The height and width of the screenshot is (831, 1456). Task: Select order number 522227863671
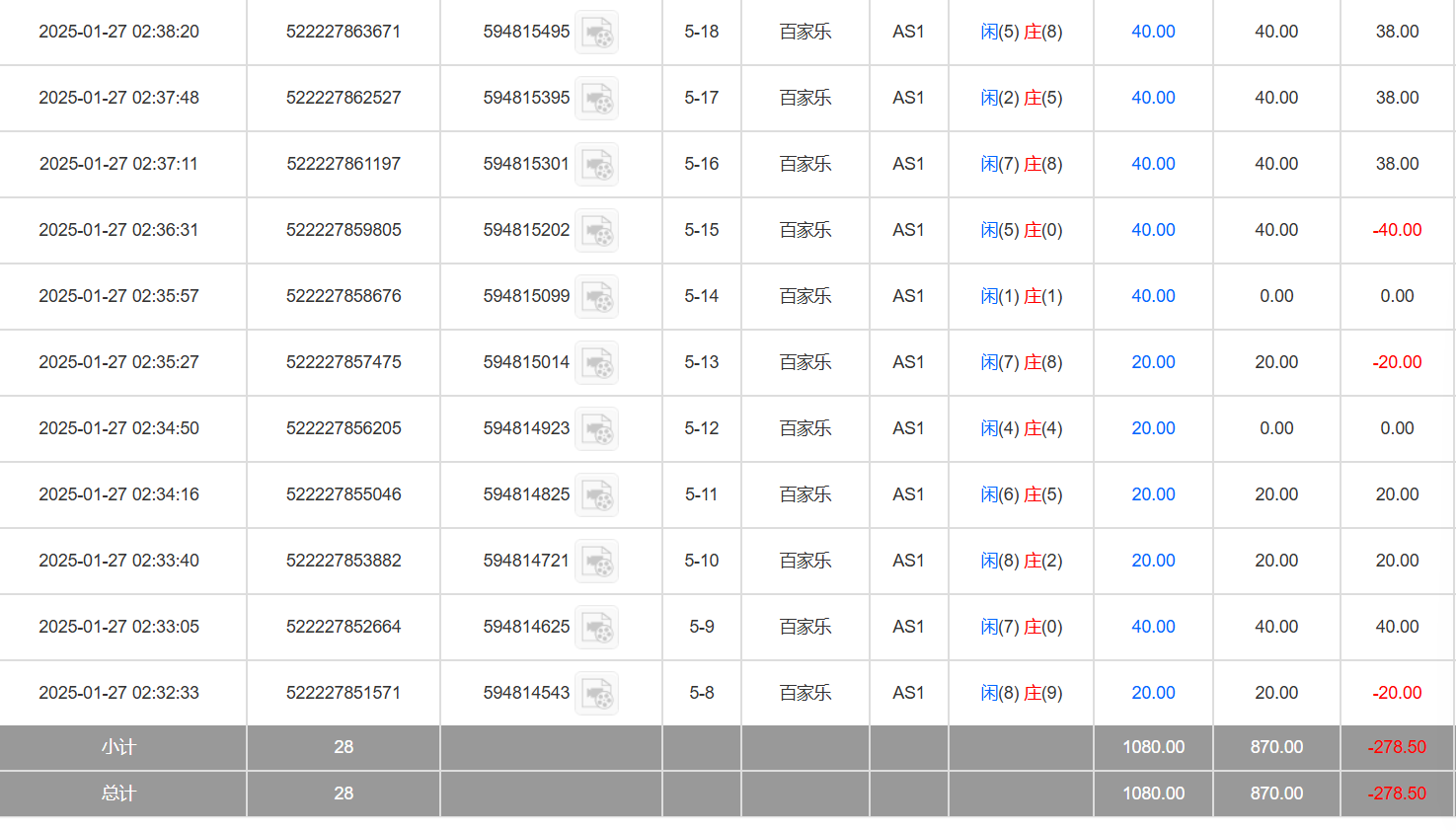344,32
